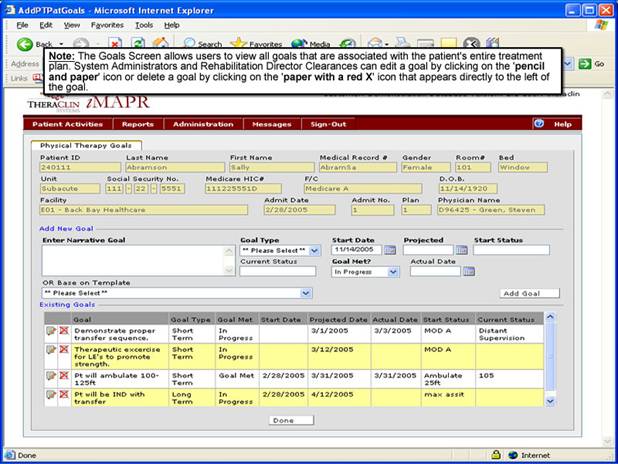Click the Existing Goals list down arrow
Screen dimensions: 618x464
550,401
